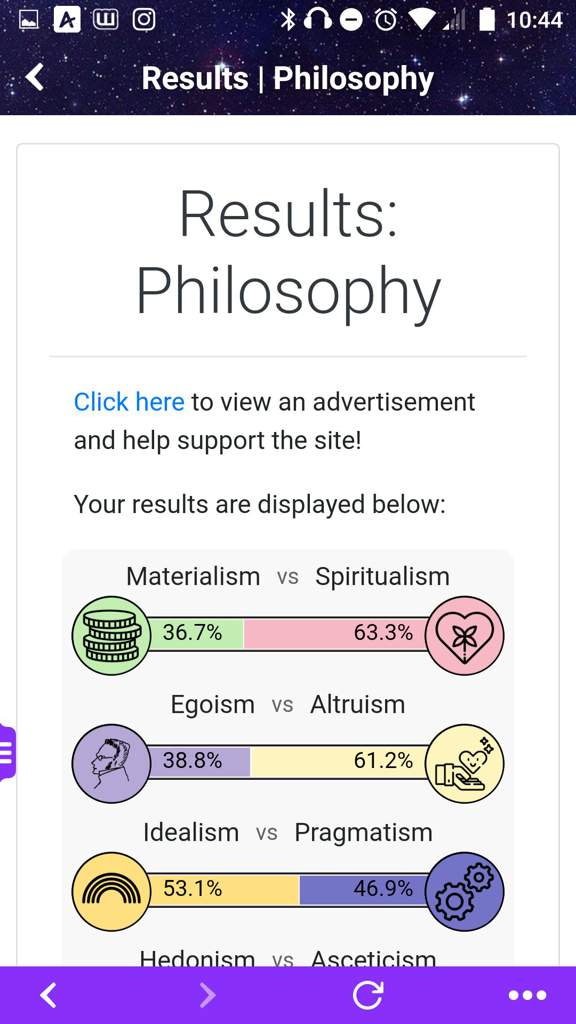
Task: Go back using the header arrow
Action: tap(35, 77)
